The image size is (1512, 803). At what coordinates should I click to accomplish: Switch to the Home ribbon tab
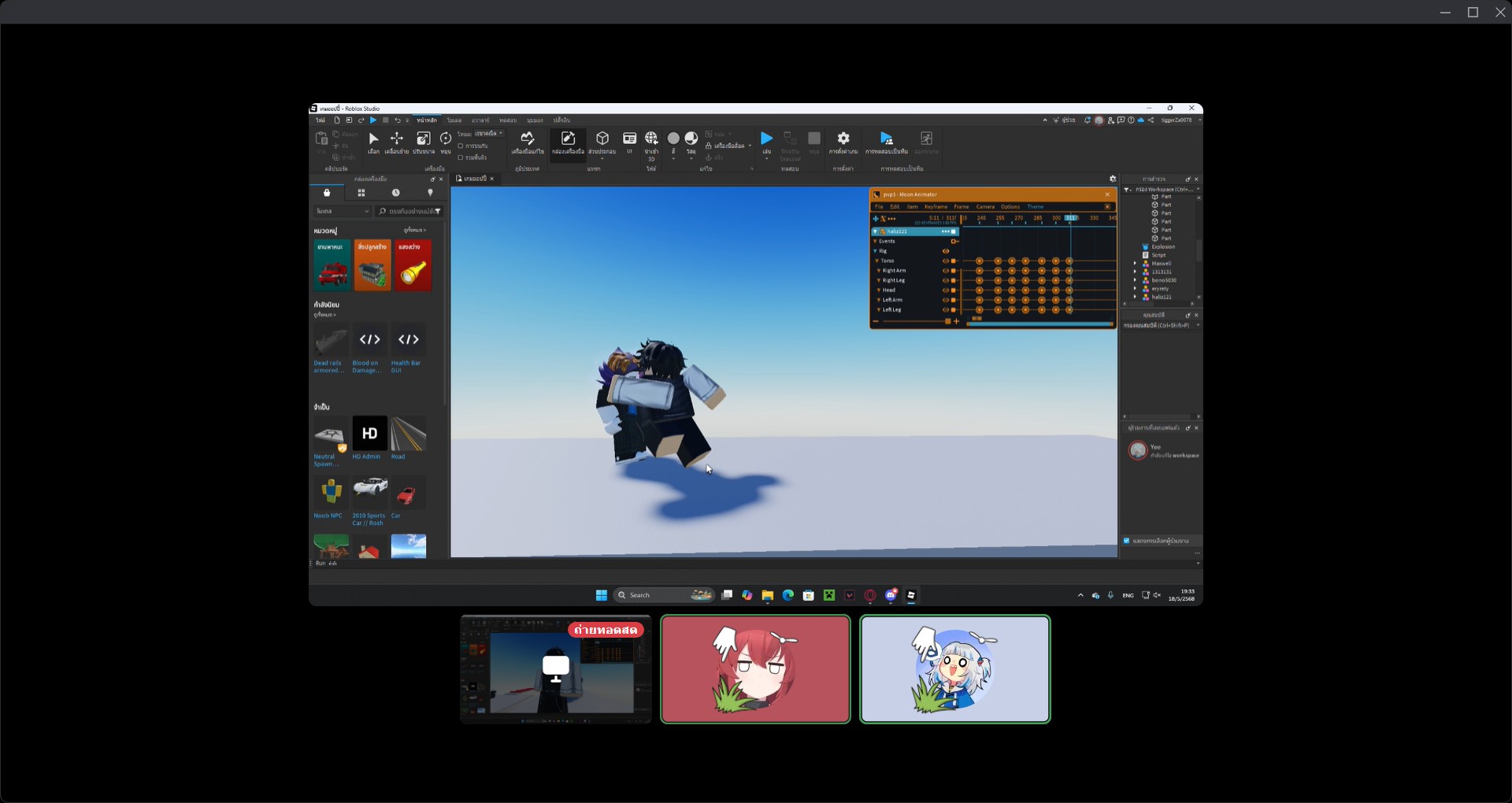click(427, 120)
